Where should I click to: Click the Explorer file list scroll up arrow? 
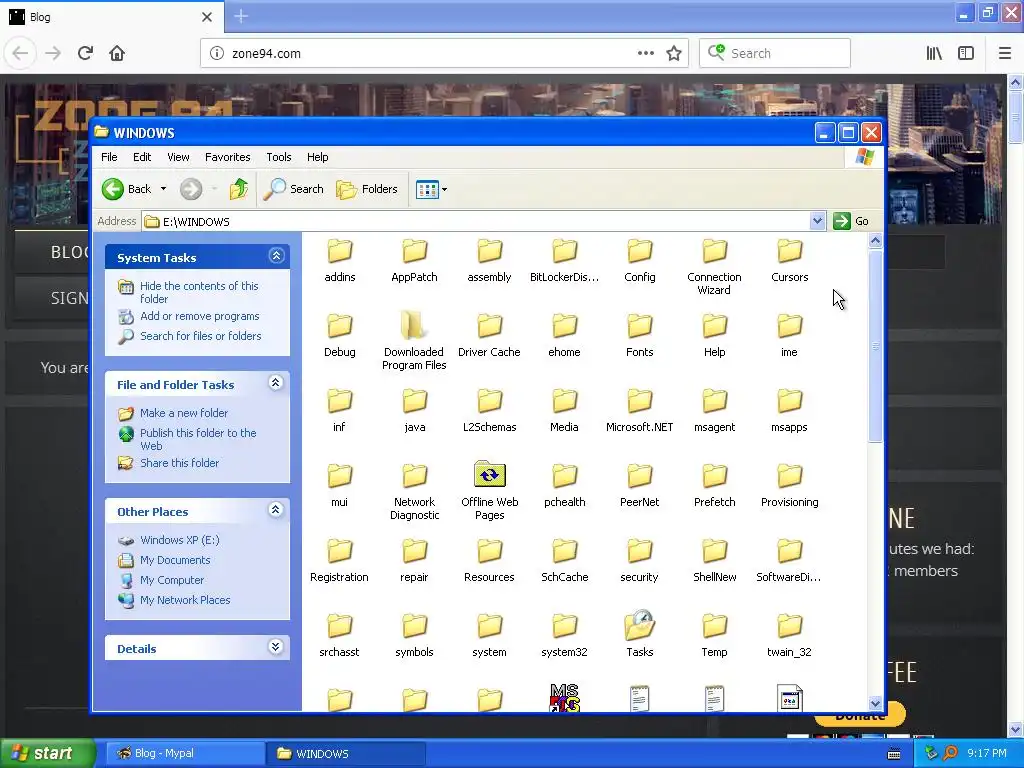click(x=875, y=241)
